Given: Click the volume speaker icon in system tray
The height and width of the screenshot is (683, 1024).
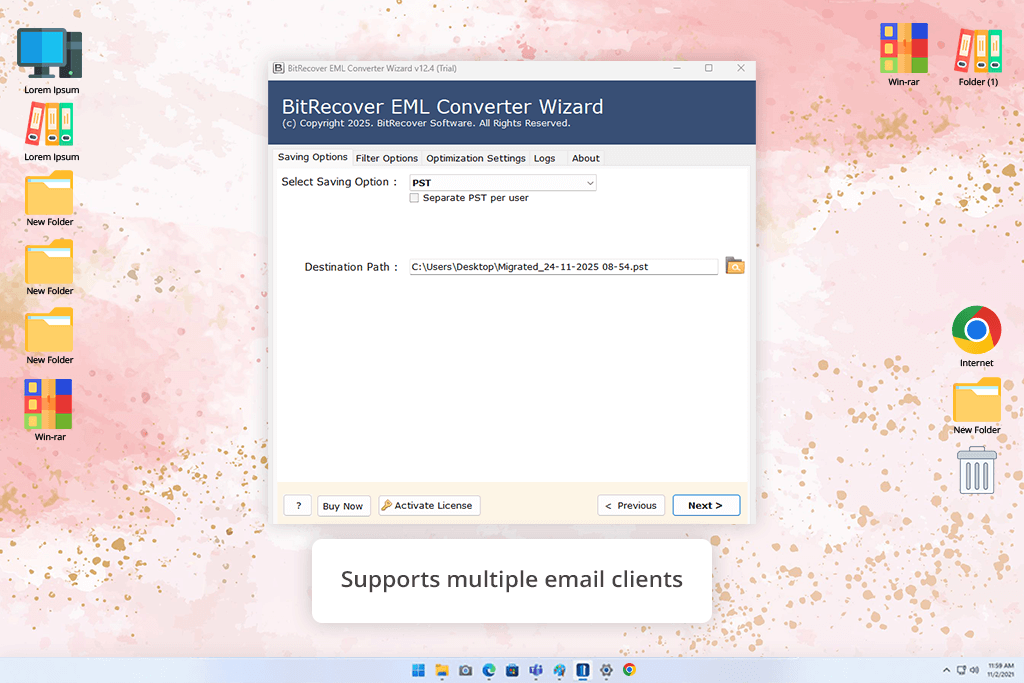Looking at the screenshot, I should (x=974, y=670).
